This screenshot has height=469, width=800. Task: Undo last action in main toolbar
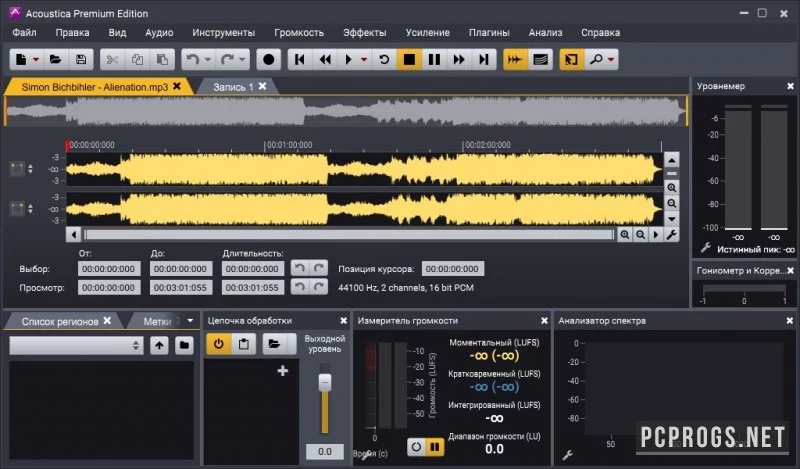[x=192, y=59]
